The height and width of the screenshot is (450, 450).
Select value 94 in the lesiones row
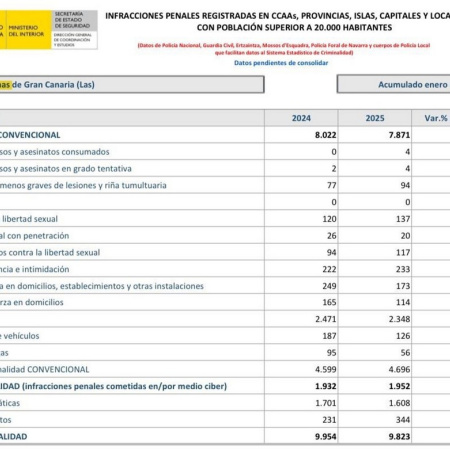point(405,185)
